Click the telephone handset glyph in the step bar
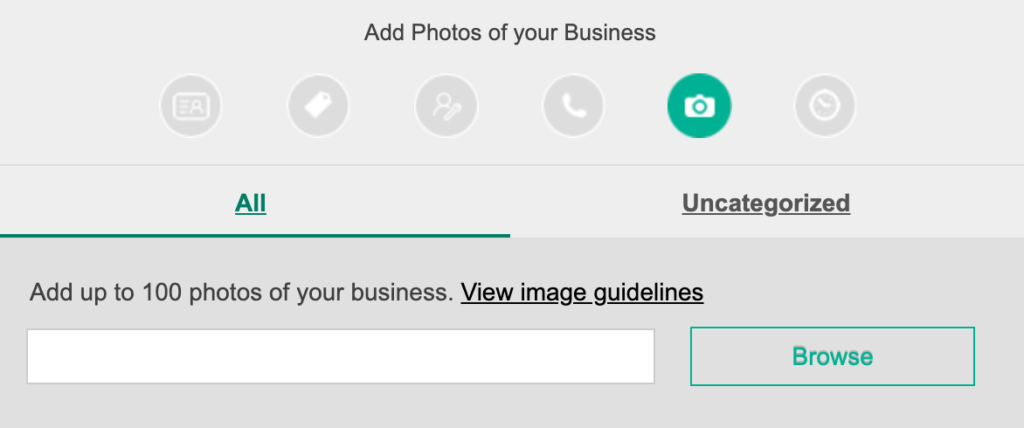The width and height of the screenshot is (1024, 428). pyautogui.click(x=573, y=106)
